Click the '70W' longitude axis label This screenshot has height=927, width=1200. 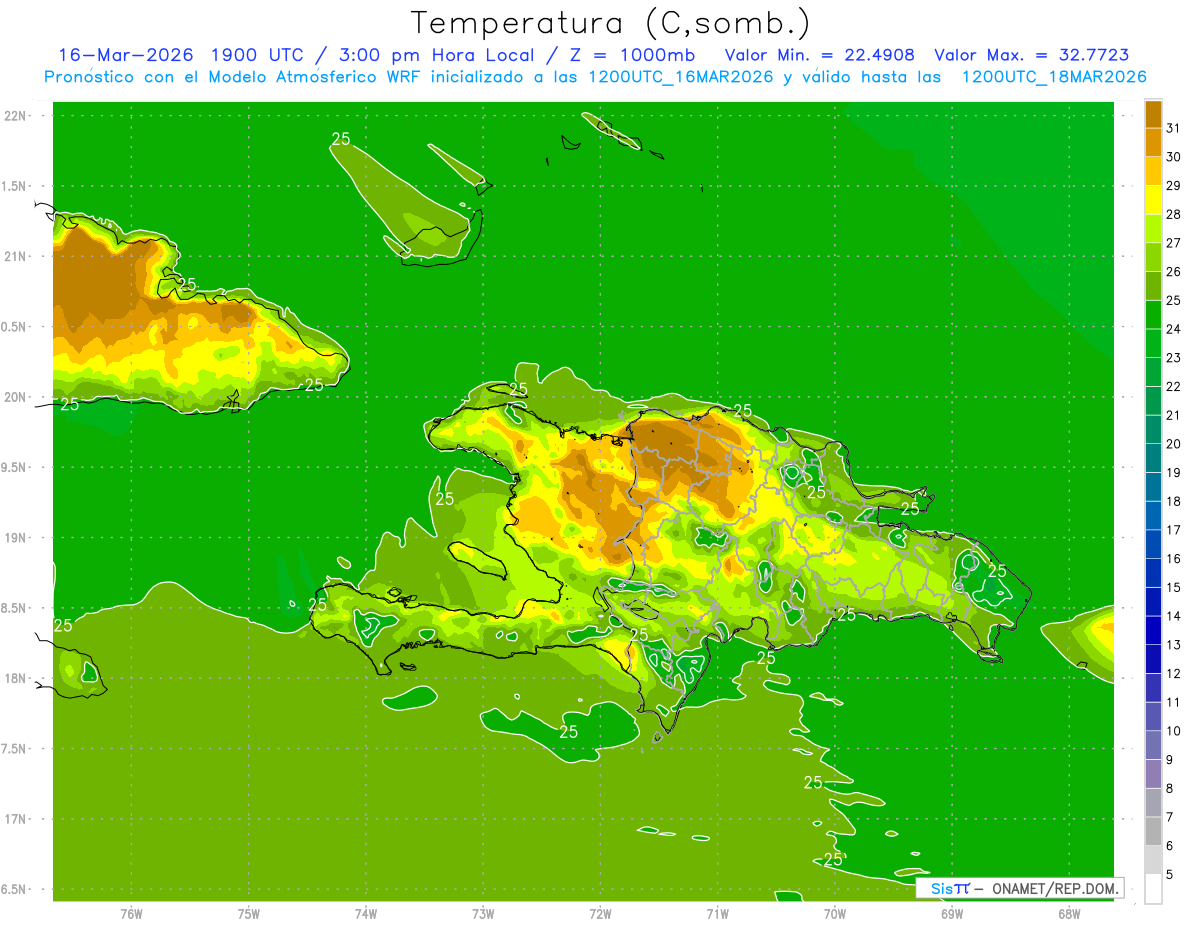point(834,913)
